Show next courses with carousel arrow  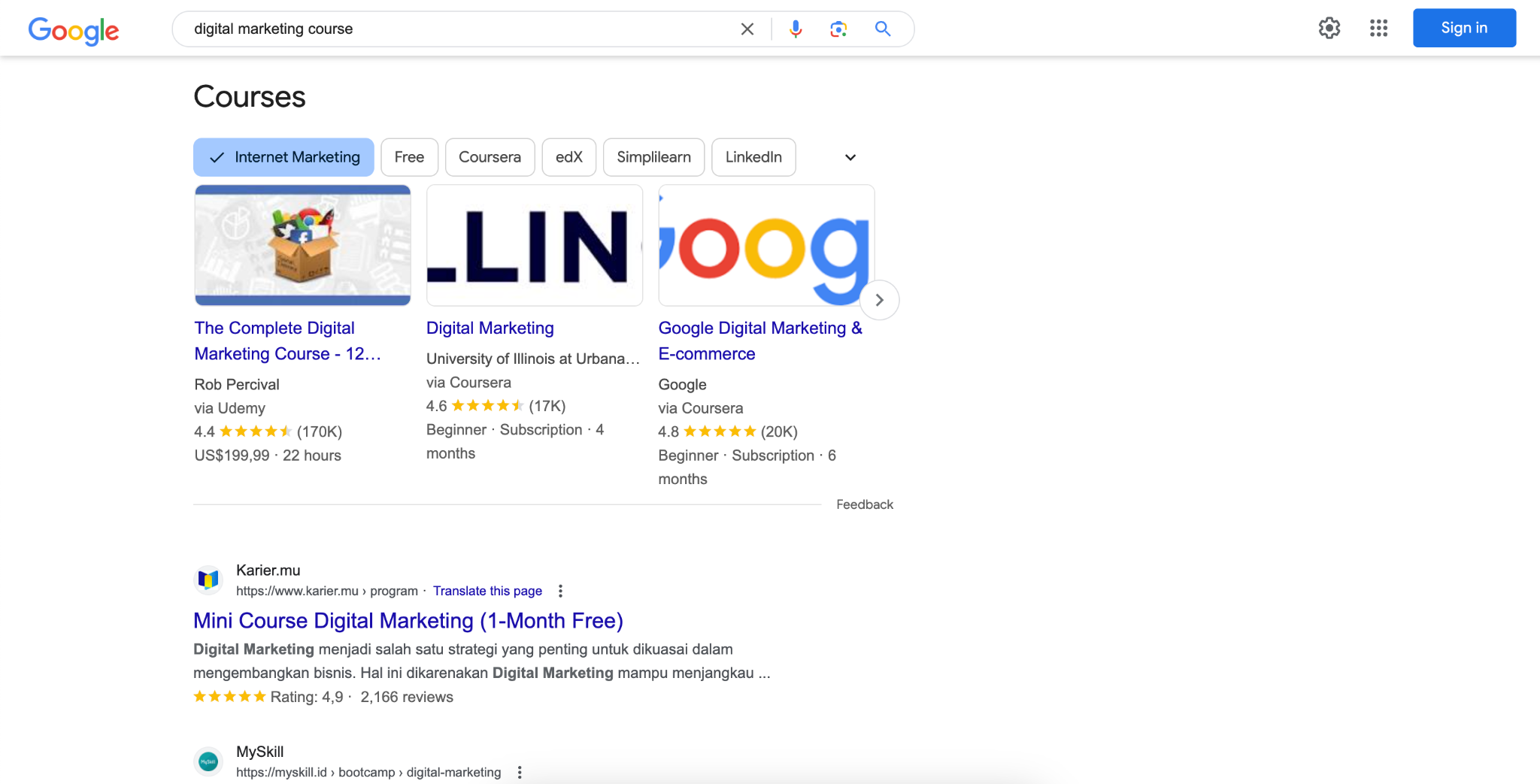click(x=879, y=300)
